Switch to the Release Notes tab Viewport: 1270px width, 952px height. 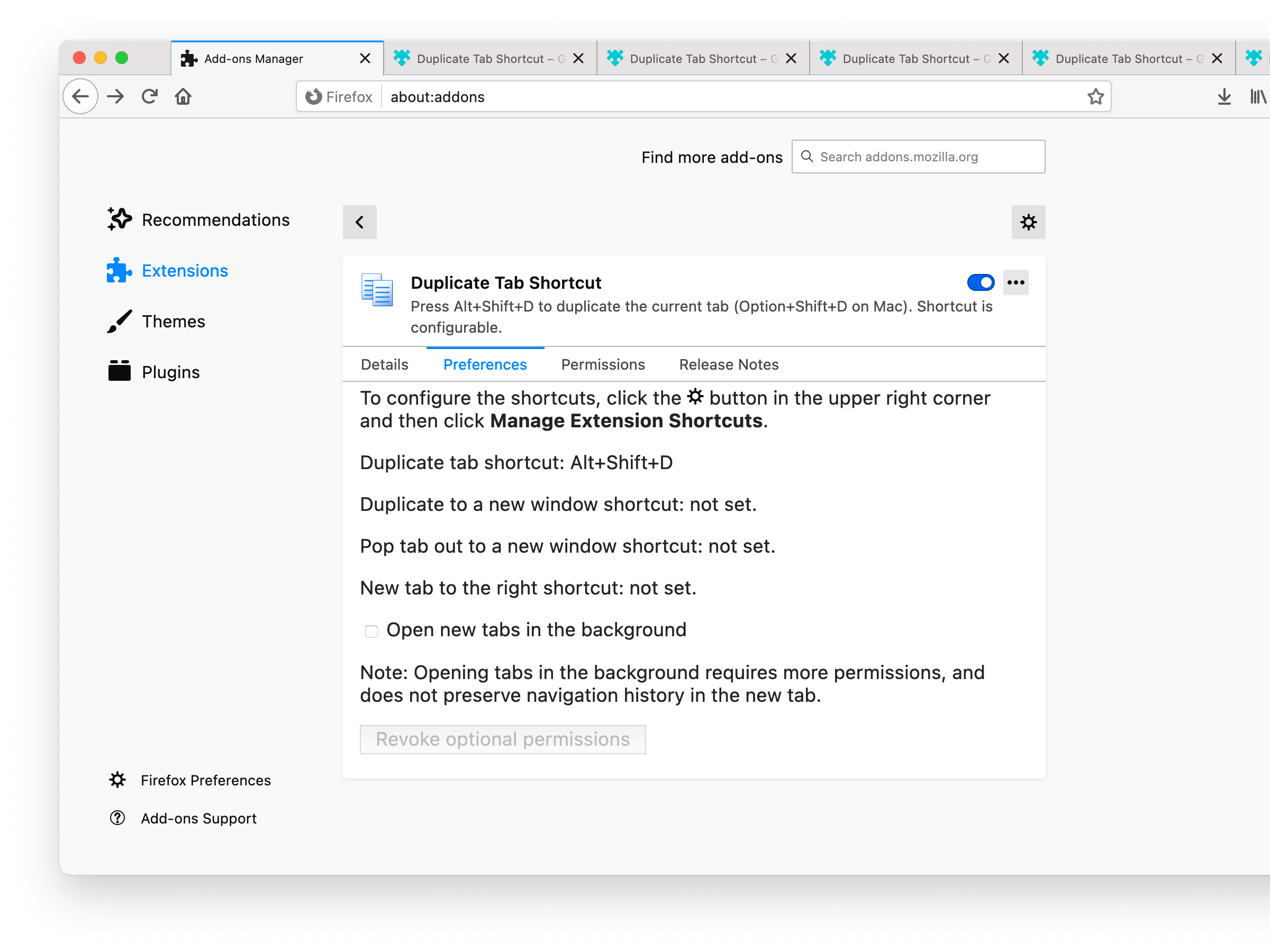click(728, 364)
